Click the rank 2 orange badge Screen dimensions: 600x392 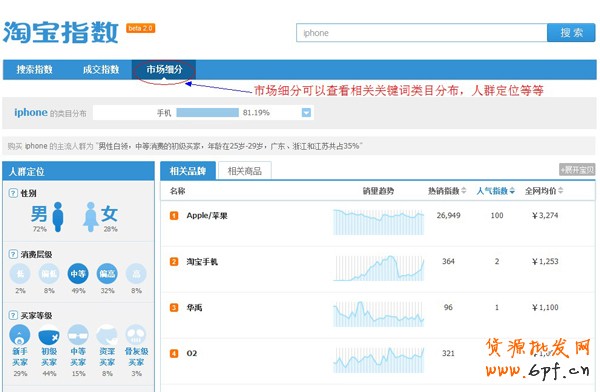click(174, 262)
